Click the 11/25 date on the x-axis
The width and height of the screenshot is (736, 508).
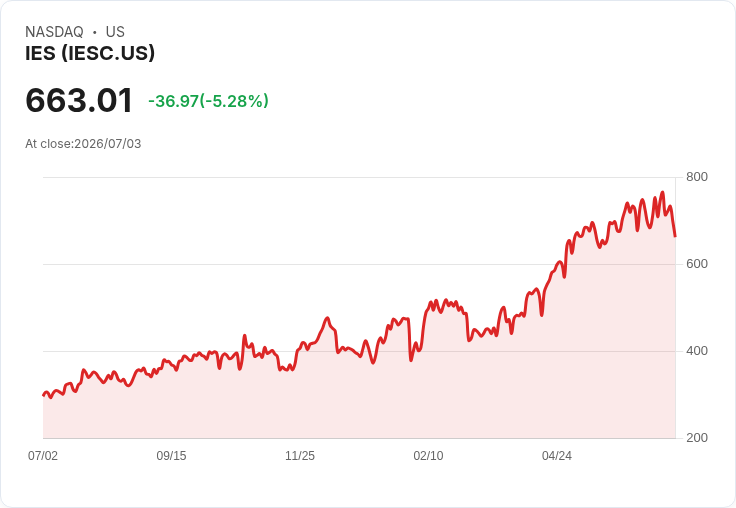point(300,455)
